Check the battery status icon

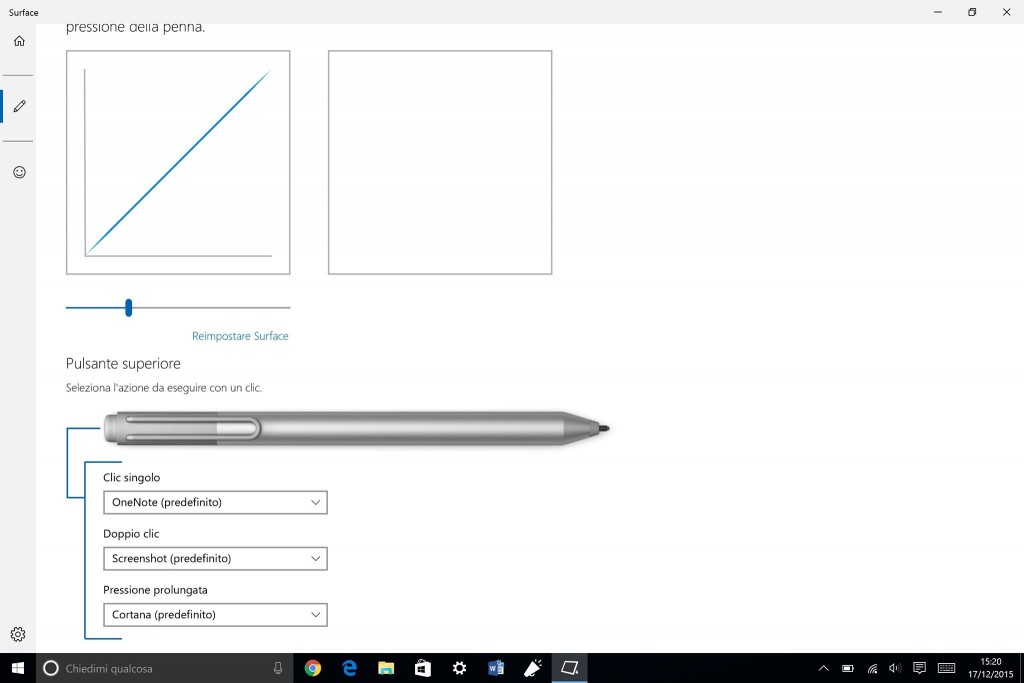[848, 668]
